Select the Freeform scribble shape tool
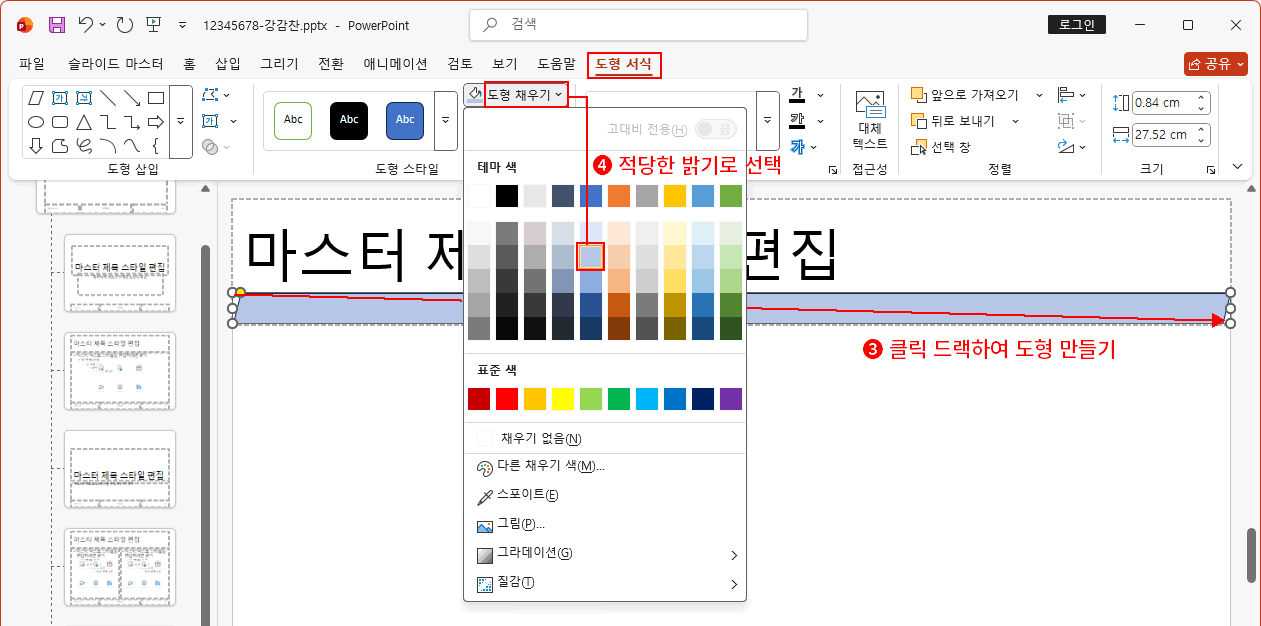This screenshot has height=626, width=1261. [86, 146]
